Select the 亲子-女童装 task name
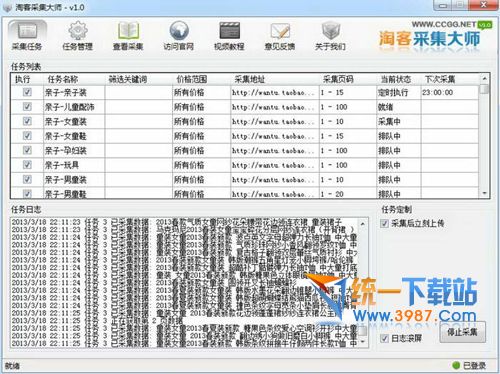The width and height of the screenshot is (500, 374). tap(66, 121)
